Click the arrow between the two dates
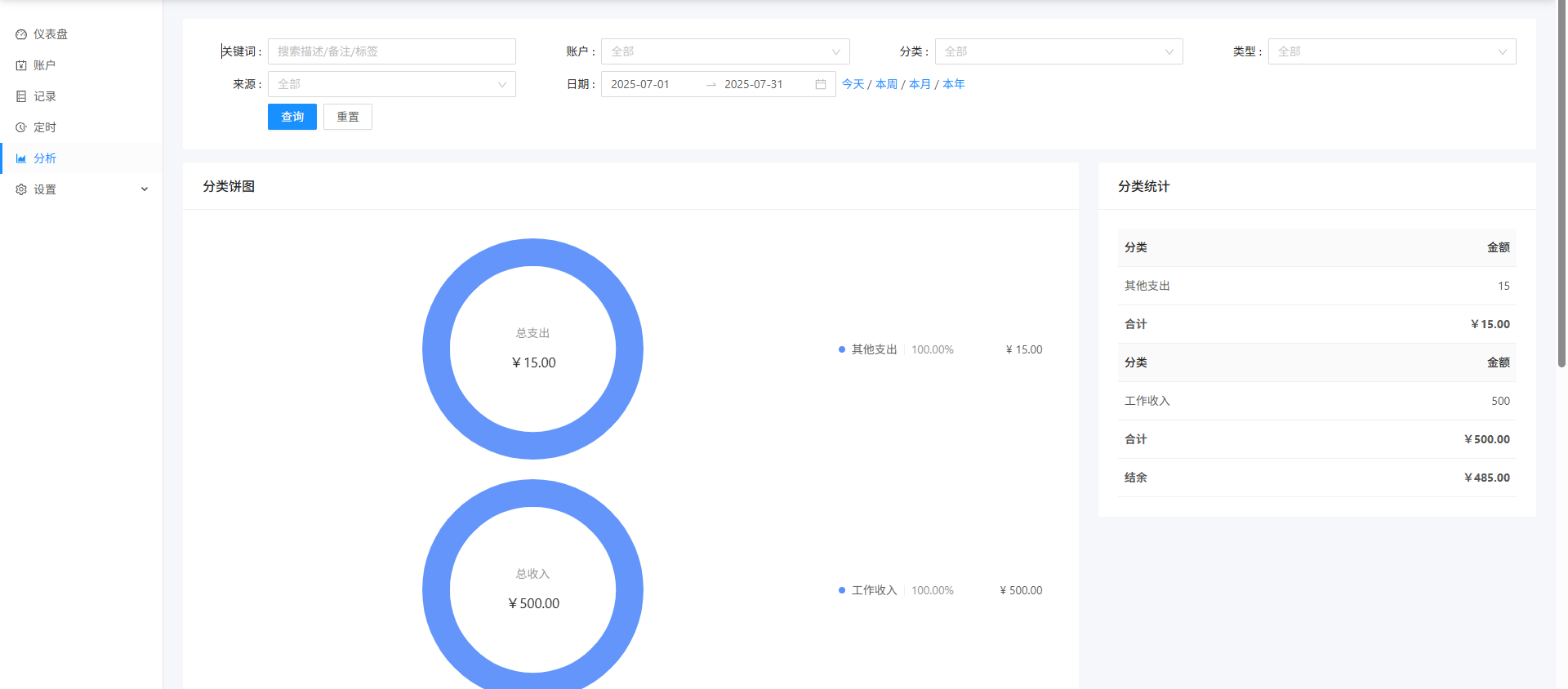Screen dimensions: 1568x689 711,84
